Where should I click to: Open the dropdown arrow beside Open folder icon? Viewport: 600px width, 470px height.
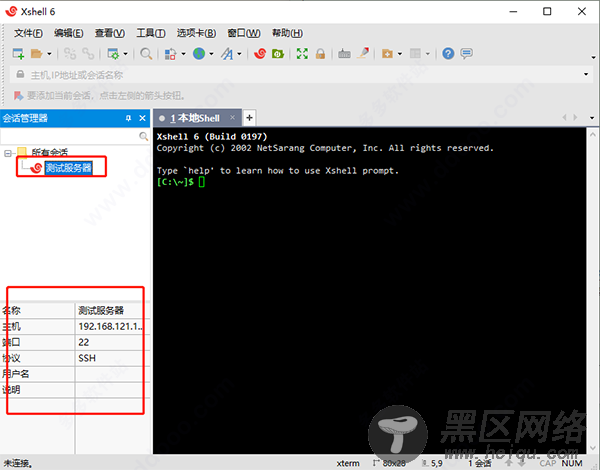click(x=49, y=54)
